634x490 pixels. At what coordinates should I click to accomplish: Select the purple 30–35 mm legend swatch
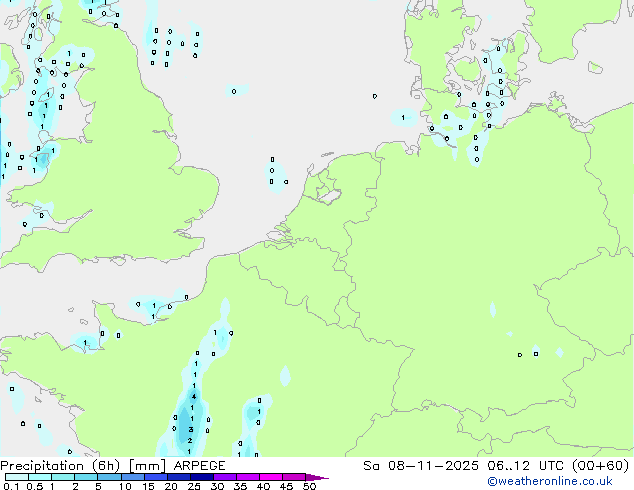click(228, 478)
